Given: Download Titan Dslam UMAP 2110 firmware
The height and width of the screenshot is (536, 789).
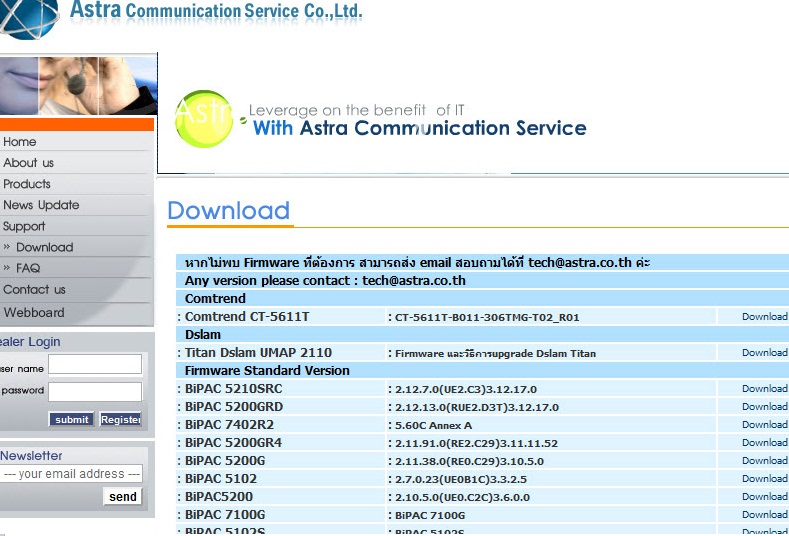Looking at the screenshot, I should 764,353.
